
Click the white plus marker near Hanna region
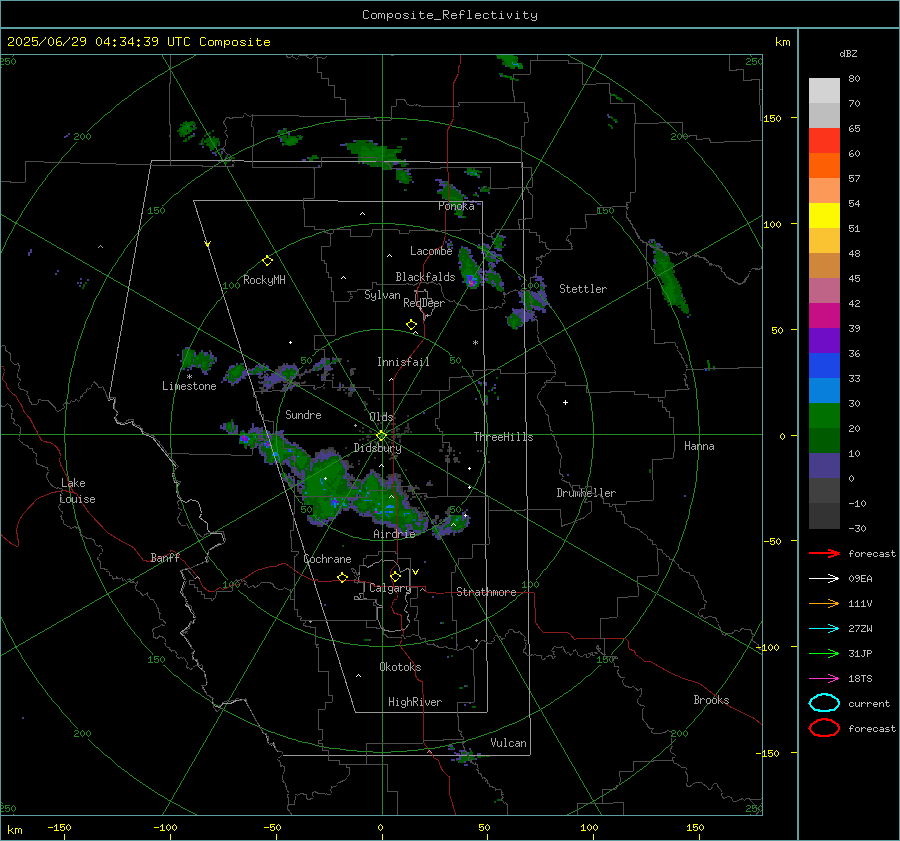565,402
